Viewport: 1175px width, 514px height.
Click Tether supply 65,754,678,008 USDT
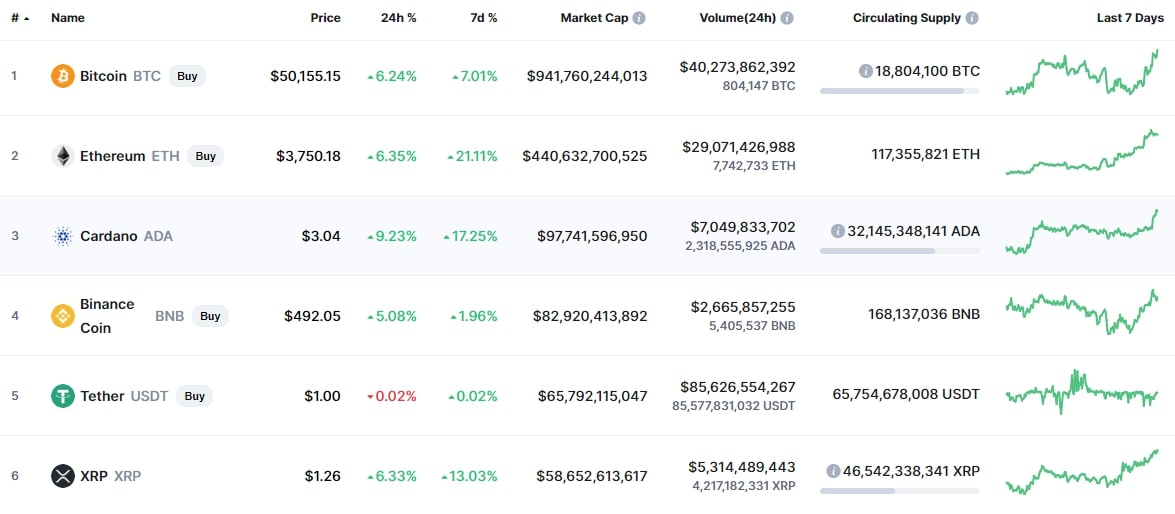pos(906,394)
